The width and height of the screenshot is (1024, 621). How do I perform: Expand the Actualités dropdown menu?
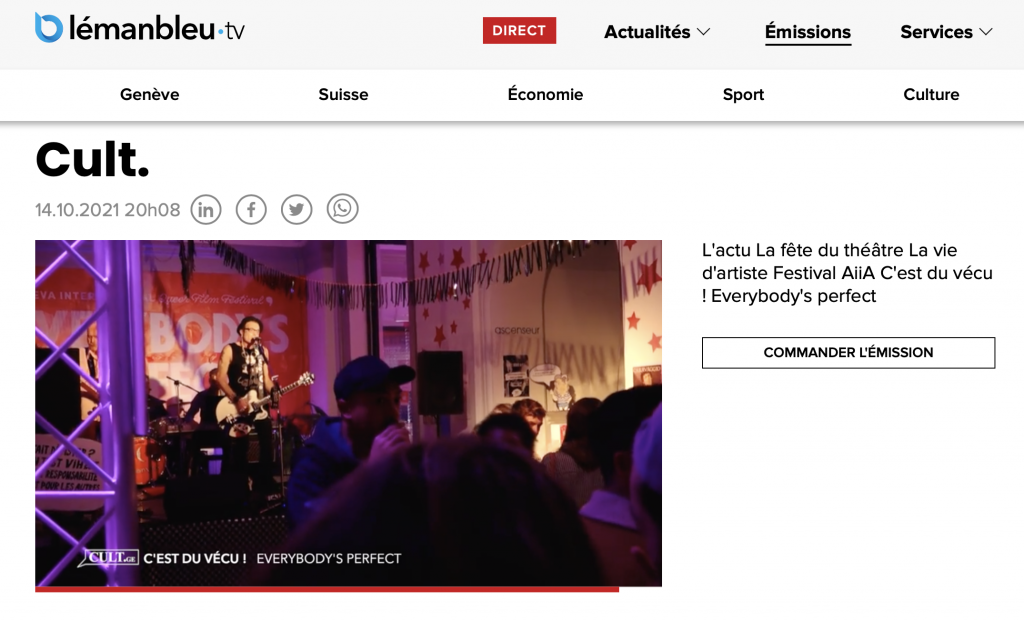[x=656, y=32]
